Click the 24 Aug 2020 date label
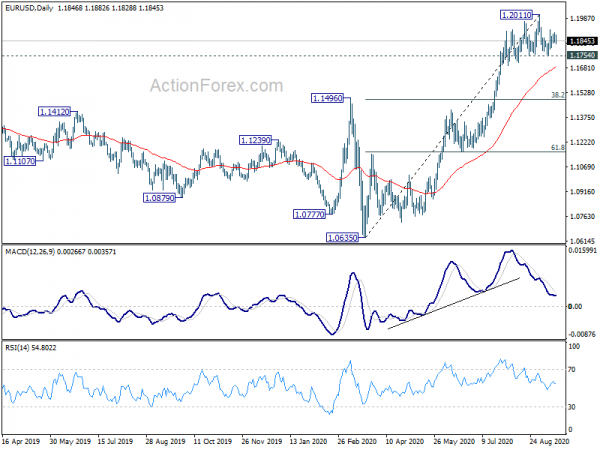Image resolution: width=600 pixels, height=450 pixels. tap(549, 442)
